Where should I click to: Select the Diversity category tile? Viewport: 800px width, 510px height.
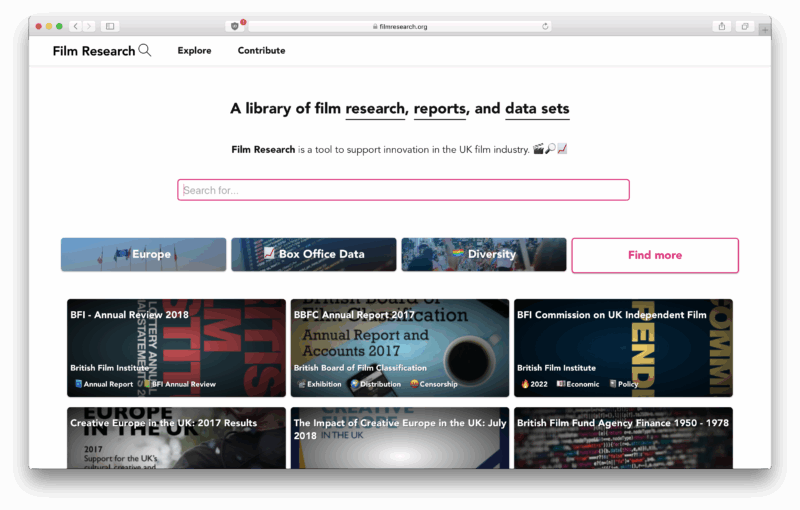pyautogui.click(x=484, y=255)
